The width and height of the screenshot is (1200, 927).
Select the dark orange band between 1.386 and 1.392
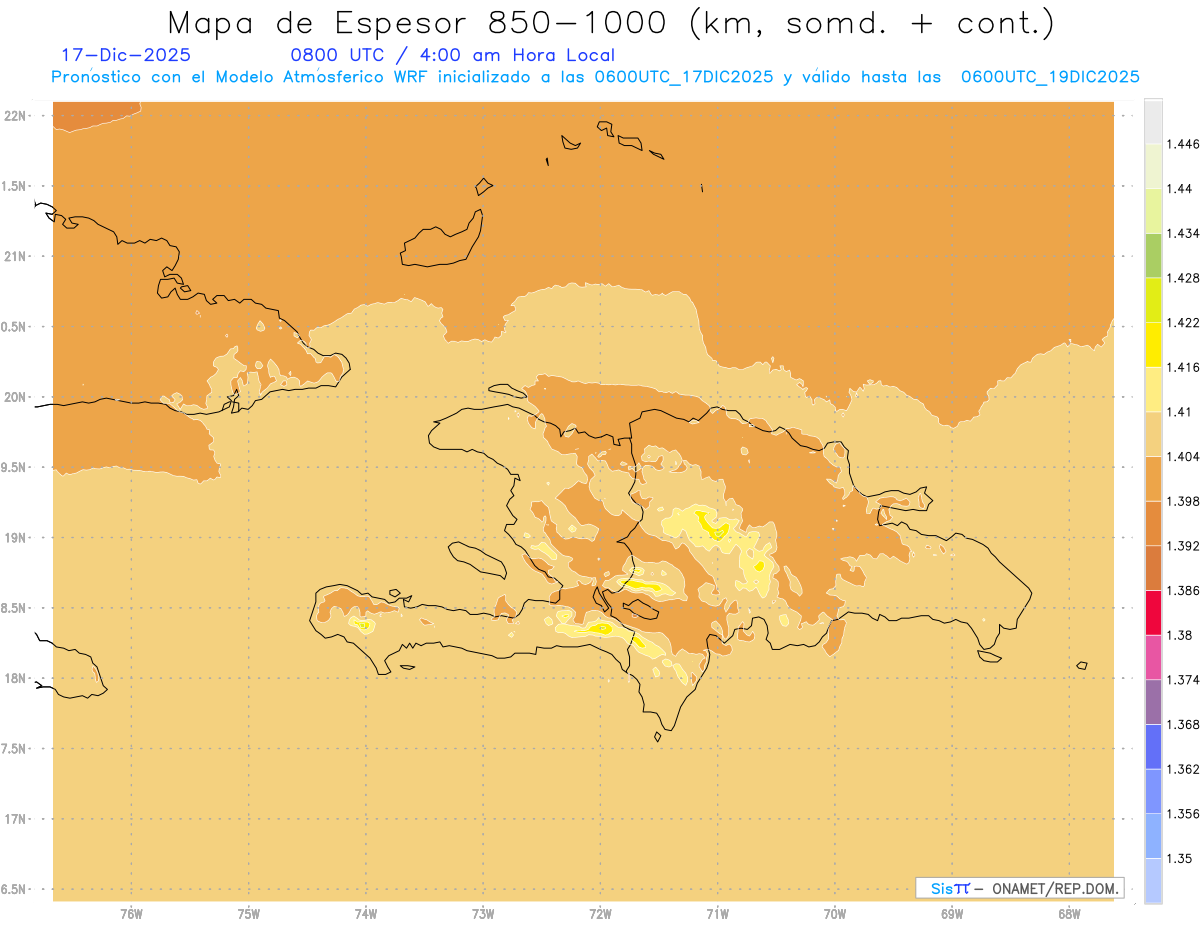click(x=1153, y=568)
